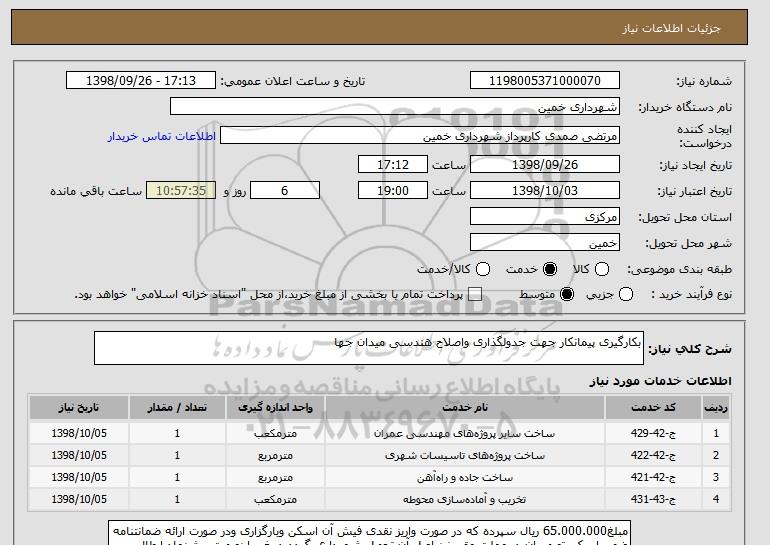Click the buyer organization field شهرداری خمین
770x545 pixels.
(x=395, y=107)
